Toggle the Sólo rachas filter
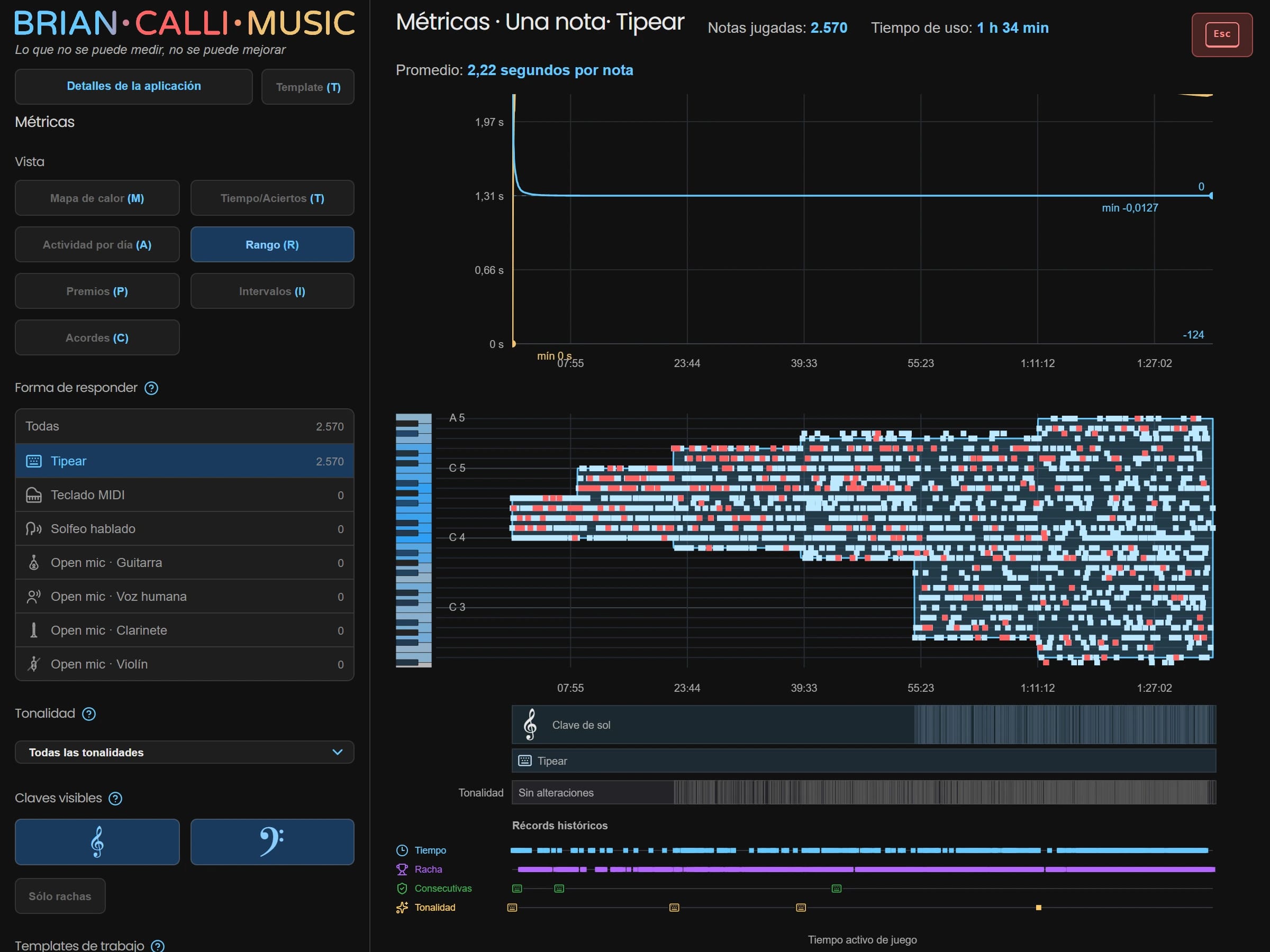Viewport: 1270px width, 952px height. [x=60, y=896]
